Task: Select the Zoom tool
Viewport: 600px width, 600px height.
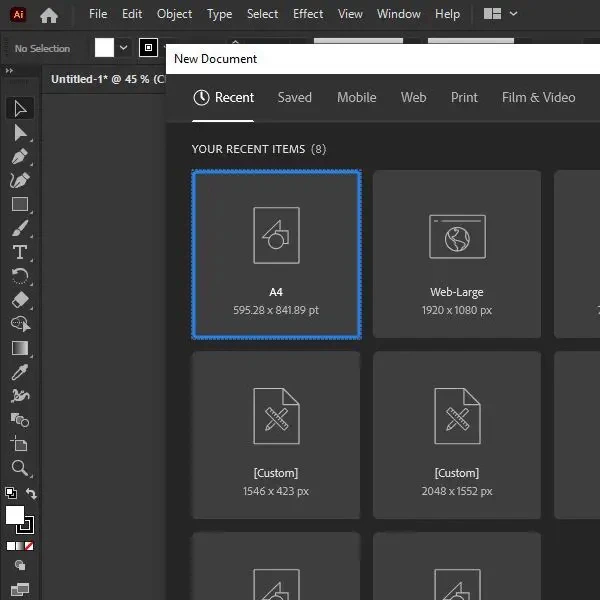Action: click(x=19, y=468)
